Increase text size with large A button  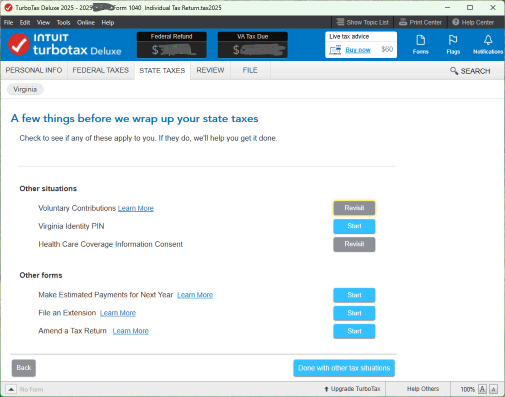482,389
